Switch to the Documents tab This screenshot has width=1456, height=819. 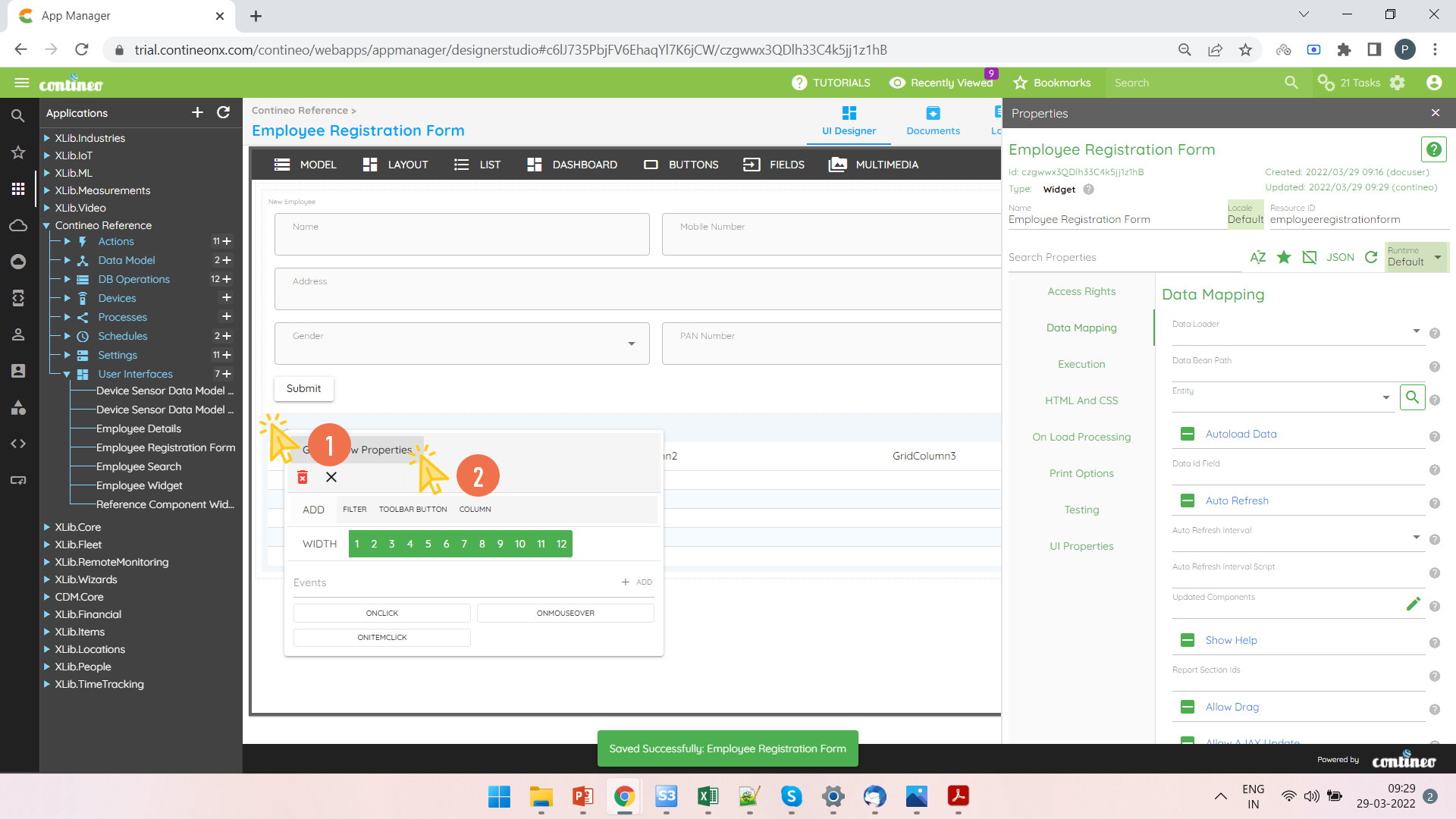933,120
